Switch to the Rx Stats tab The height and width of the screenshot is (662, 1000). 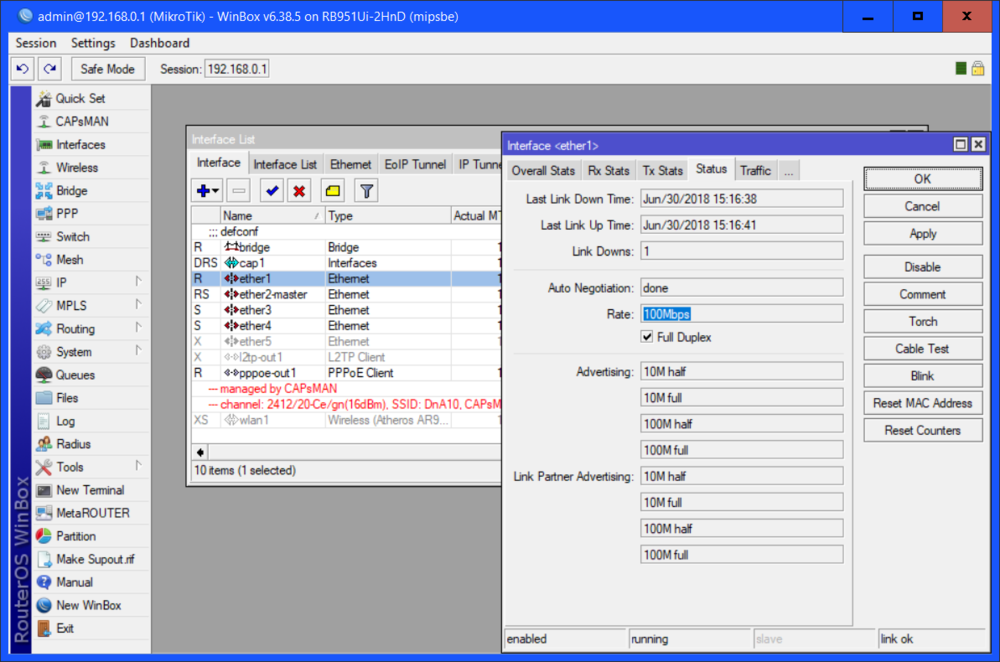[608, 171]
